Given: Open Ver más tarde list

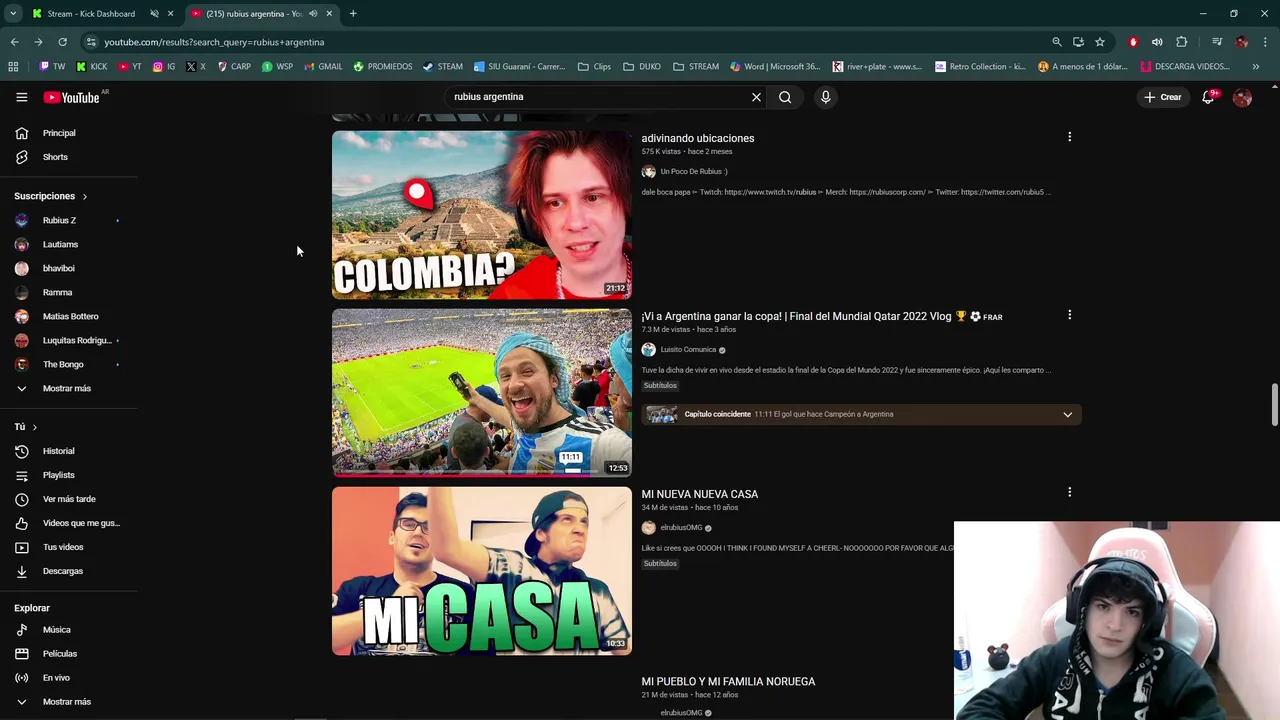Looking at the screenshot, I should click(68, 499).
